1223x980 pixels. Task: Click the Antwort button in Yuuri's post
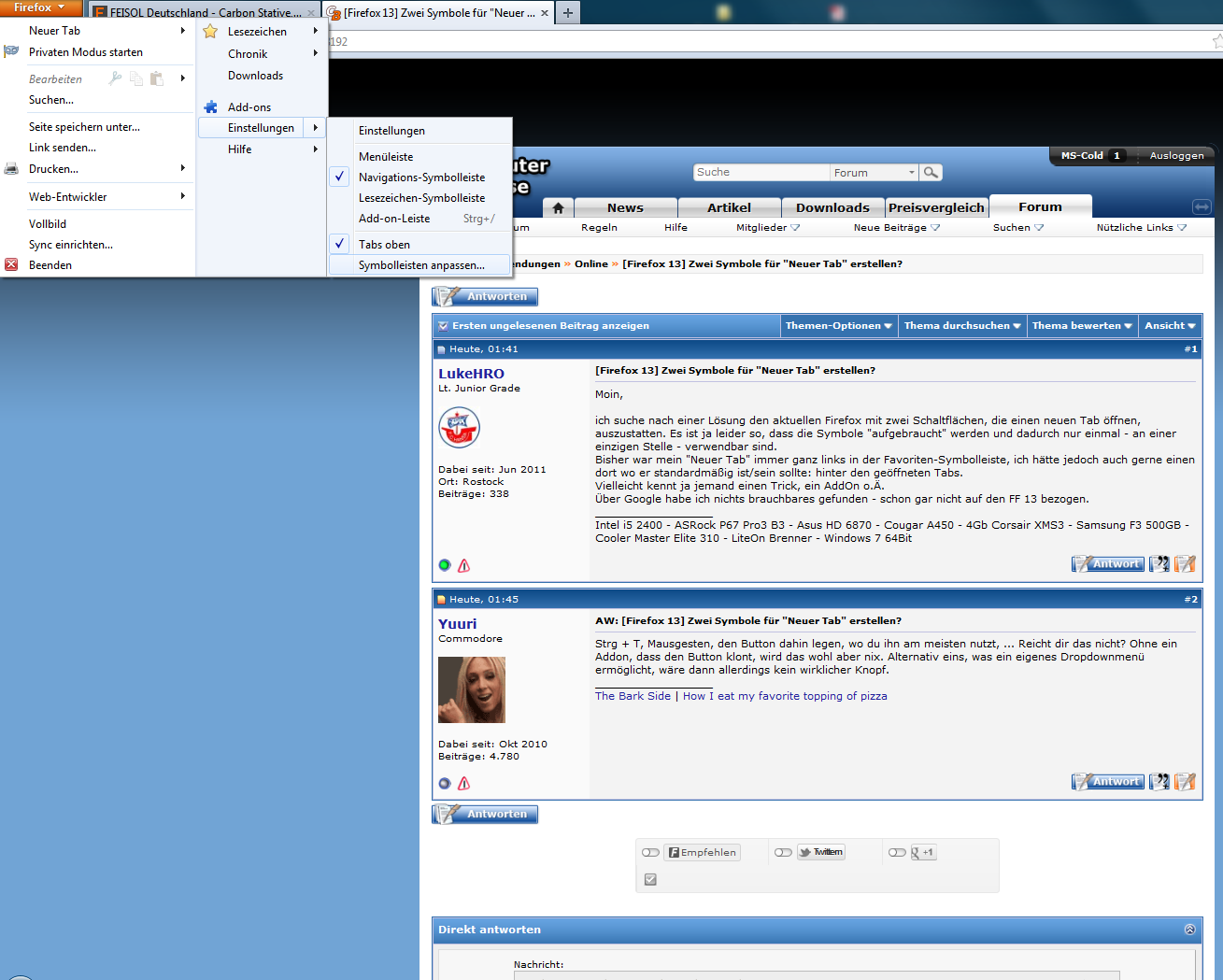[x=1108, y=782]
